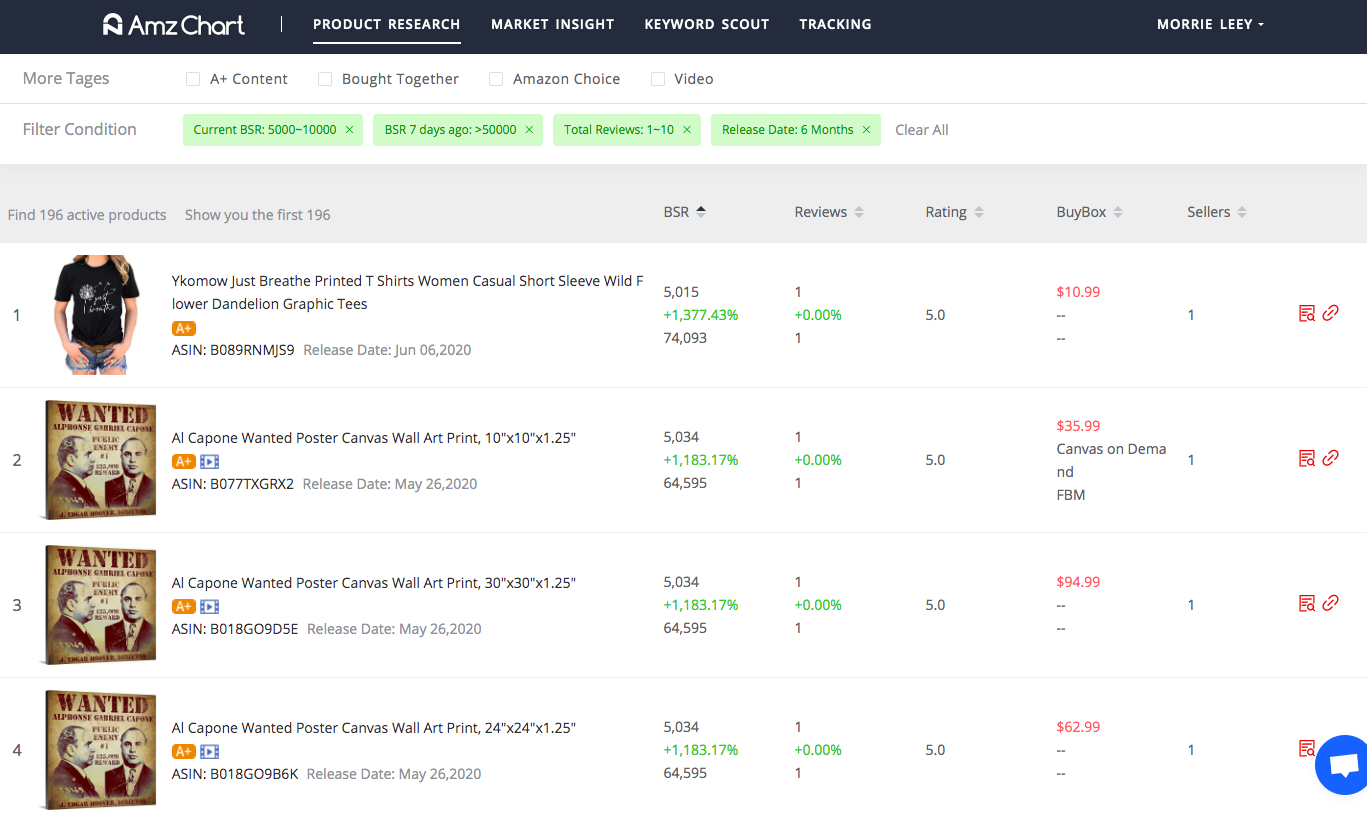
Task: Open product analysis icon for Ykomow t-shirt row
Action: coord(1307,313)
